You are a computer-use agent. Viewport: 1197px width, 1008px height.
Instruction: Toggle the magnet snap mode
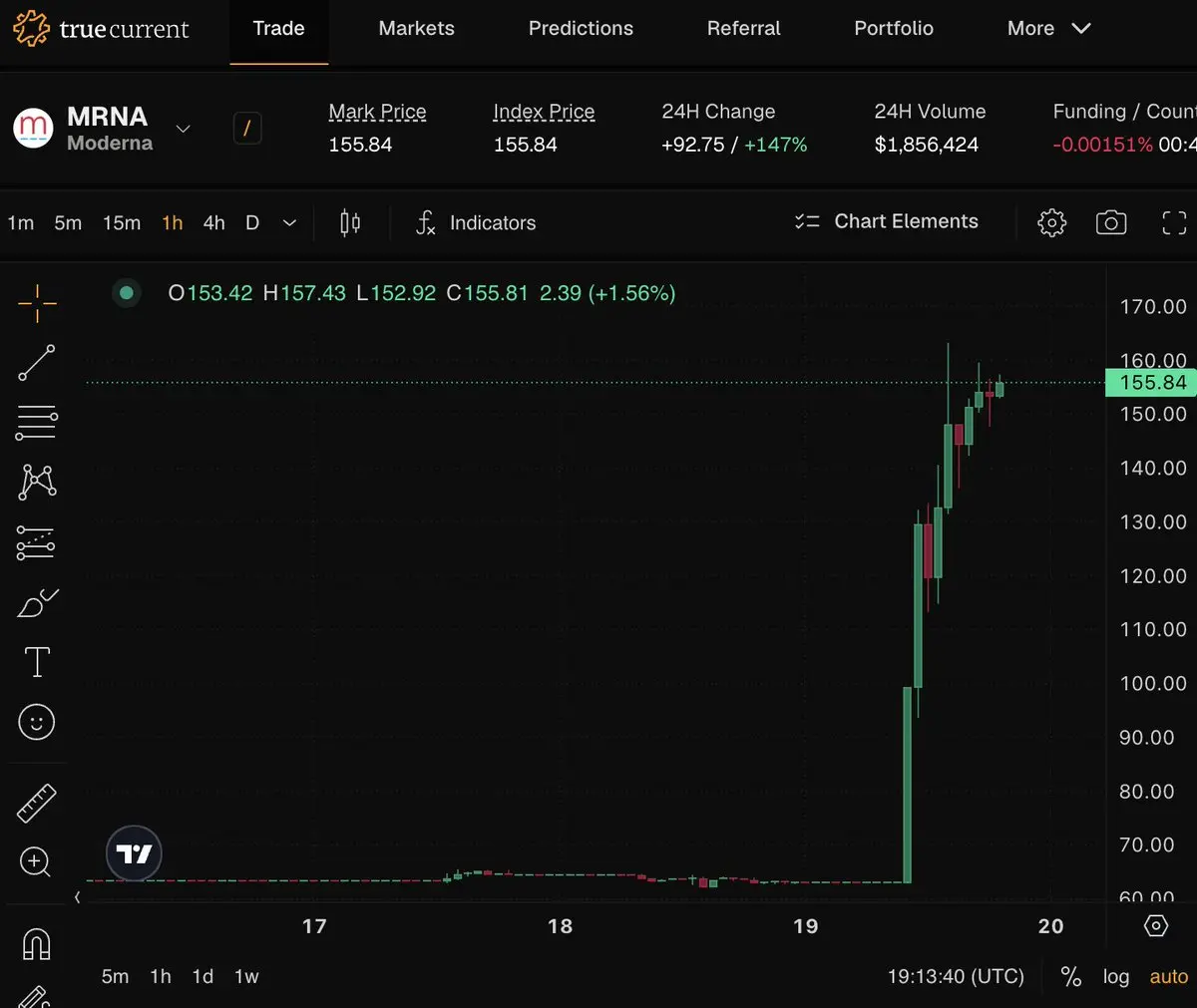click(x=37, y=943)
